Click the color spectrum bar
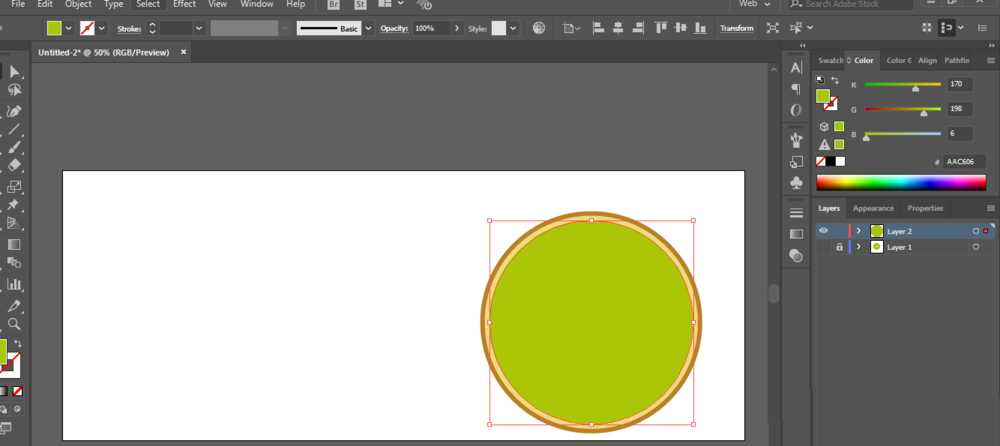The image size is (1000, 446). [x=901, y=183]
